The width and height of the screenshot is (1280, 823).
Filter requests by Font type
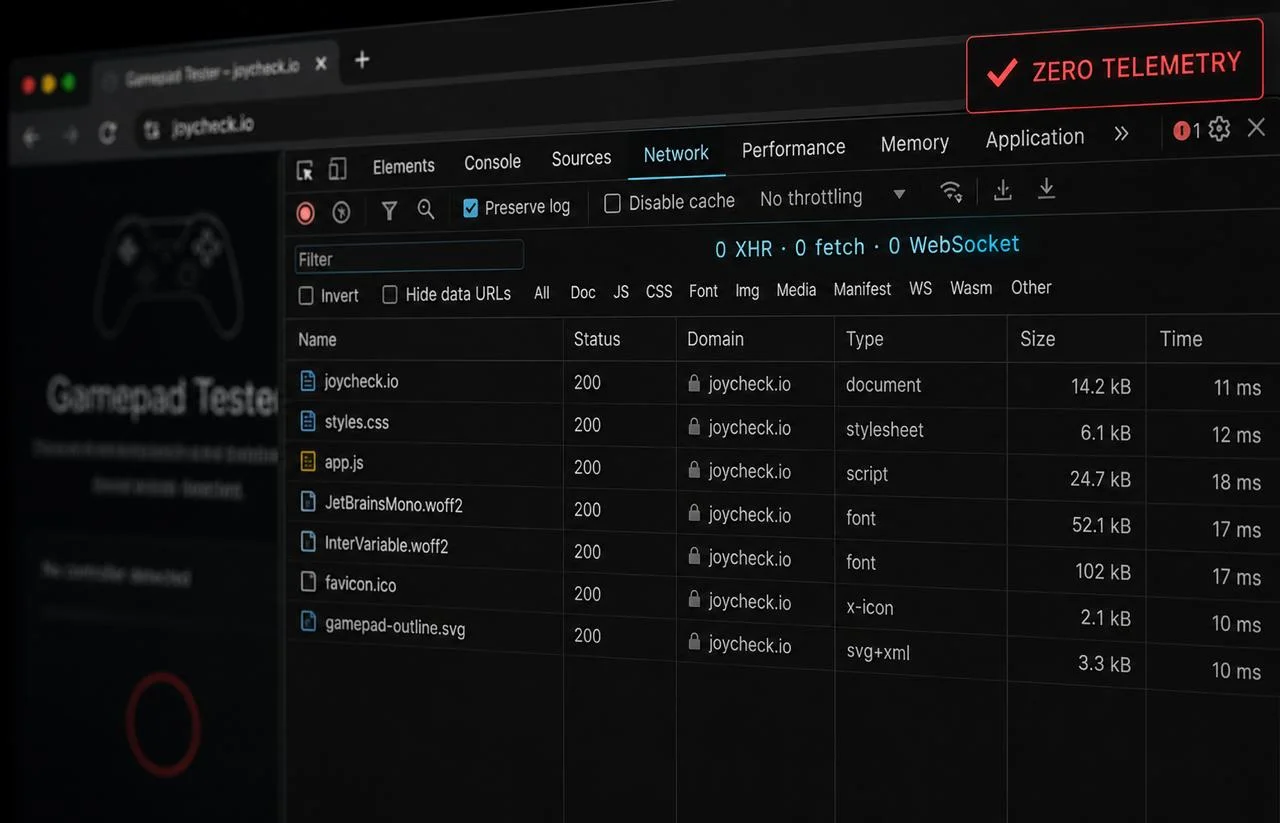point(703,291)
